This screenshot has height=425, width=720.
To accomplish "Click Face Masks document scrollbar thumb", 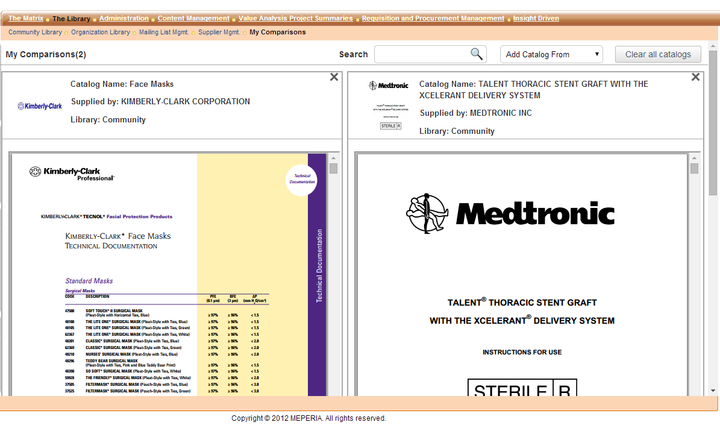I will pyautogui.click(x=333, y=168).
